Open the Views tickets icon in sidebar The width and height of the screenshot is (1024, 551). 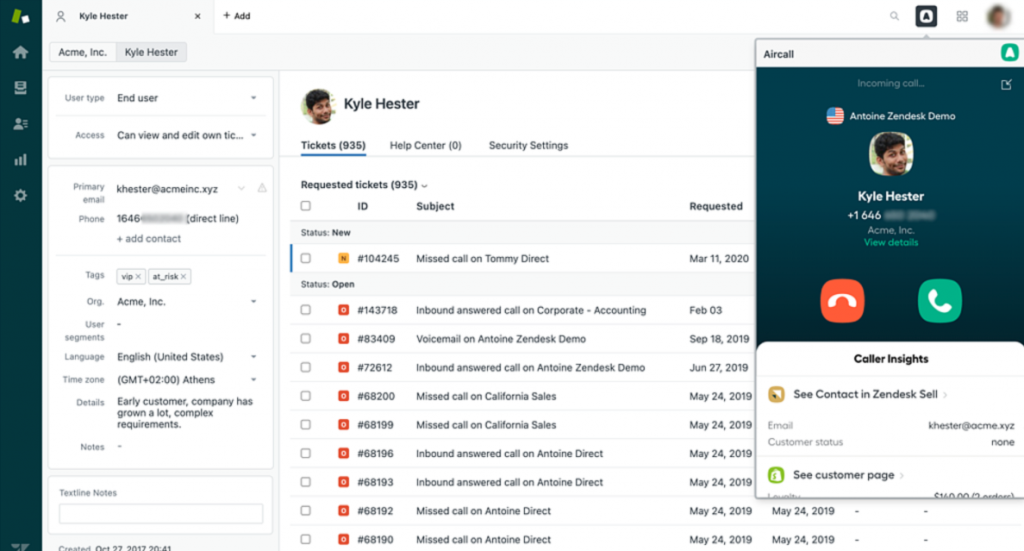pyautogui.click(x=20, y=87)
